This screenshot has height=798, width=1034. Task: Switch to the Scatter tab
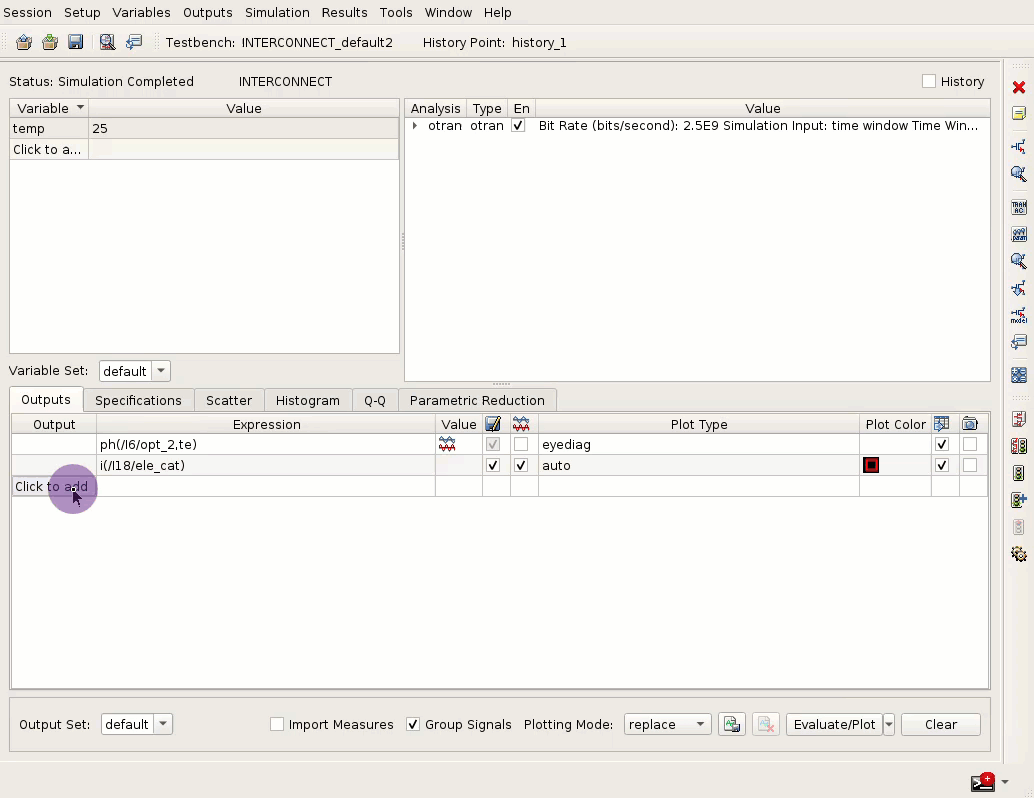pyautogui.click(x=228, y=400)
